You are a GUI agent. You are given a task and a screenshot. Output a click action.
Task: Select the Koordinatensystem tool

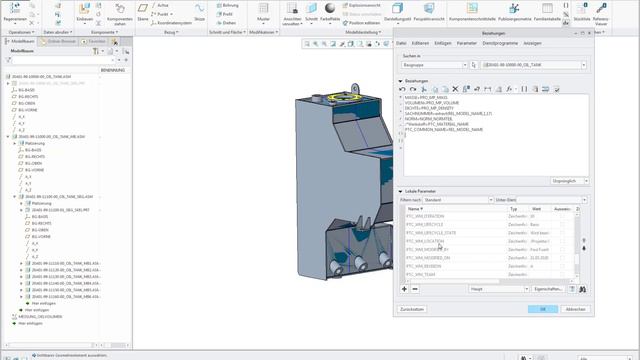tap(170, 23)
